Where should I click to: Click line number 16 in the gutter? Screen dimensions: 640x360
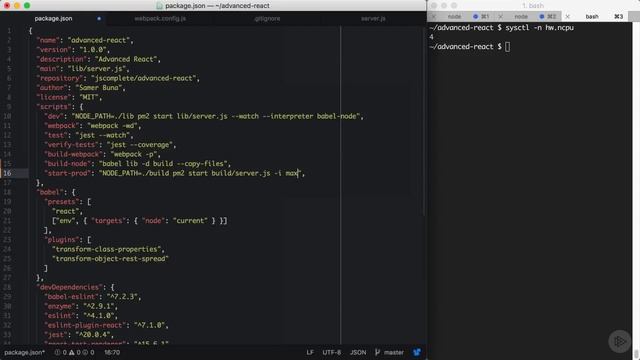[8, 173]
